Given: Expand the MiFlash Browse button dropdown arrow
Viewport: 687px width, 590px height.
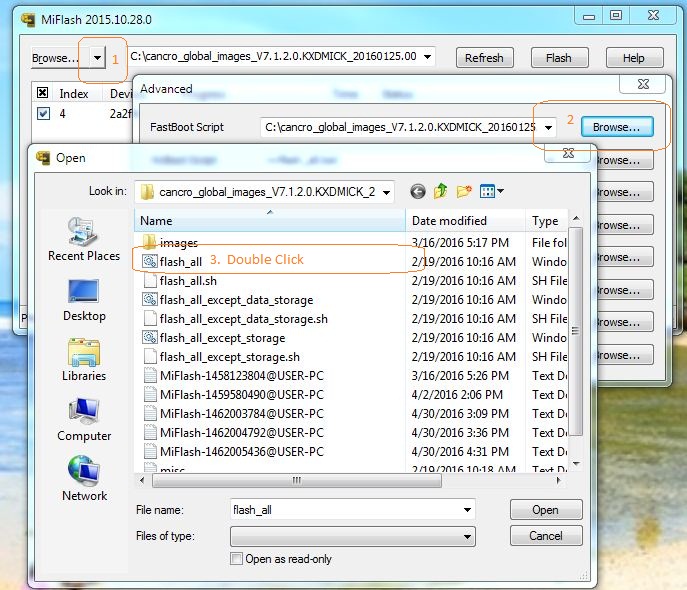Looking at the screenshot, I should point(97,57).
